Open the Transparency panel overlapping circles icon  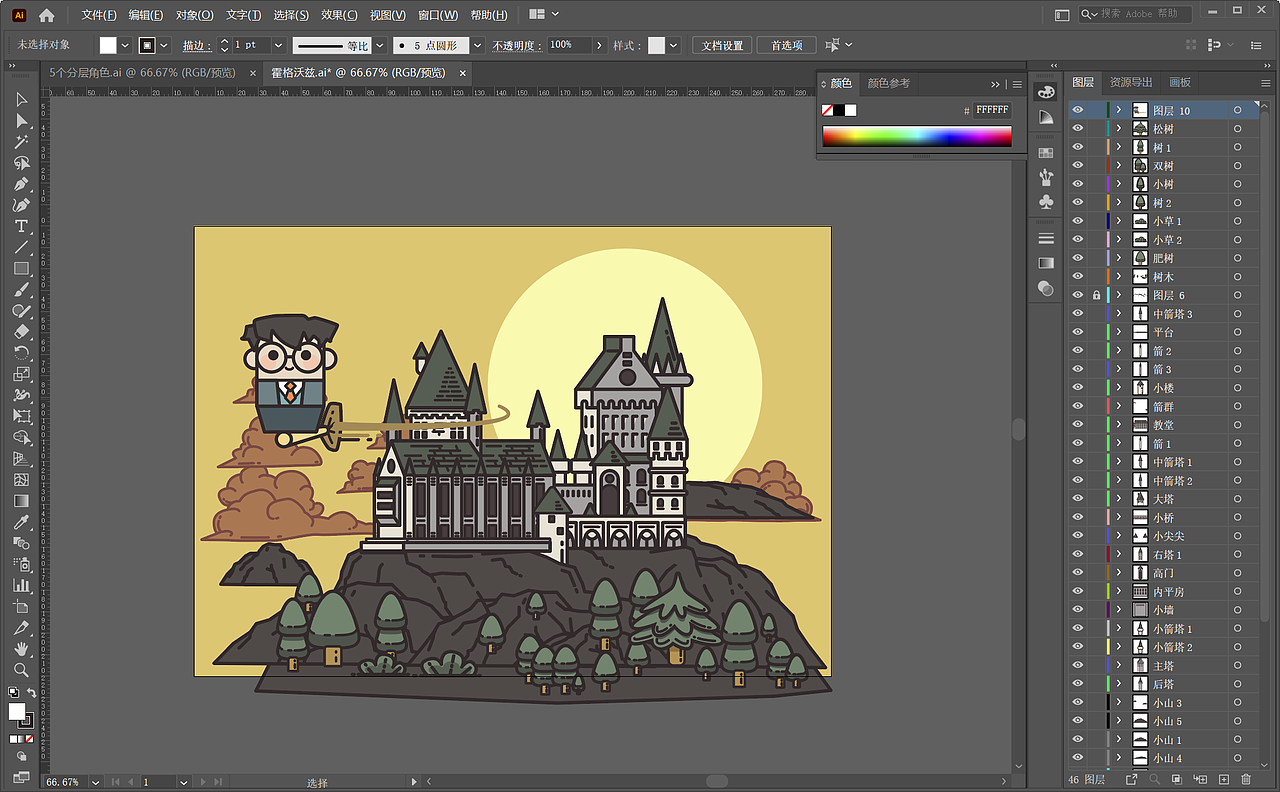[x=1046, y=288]
